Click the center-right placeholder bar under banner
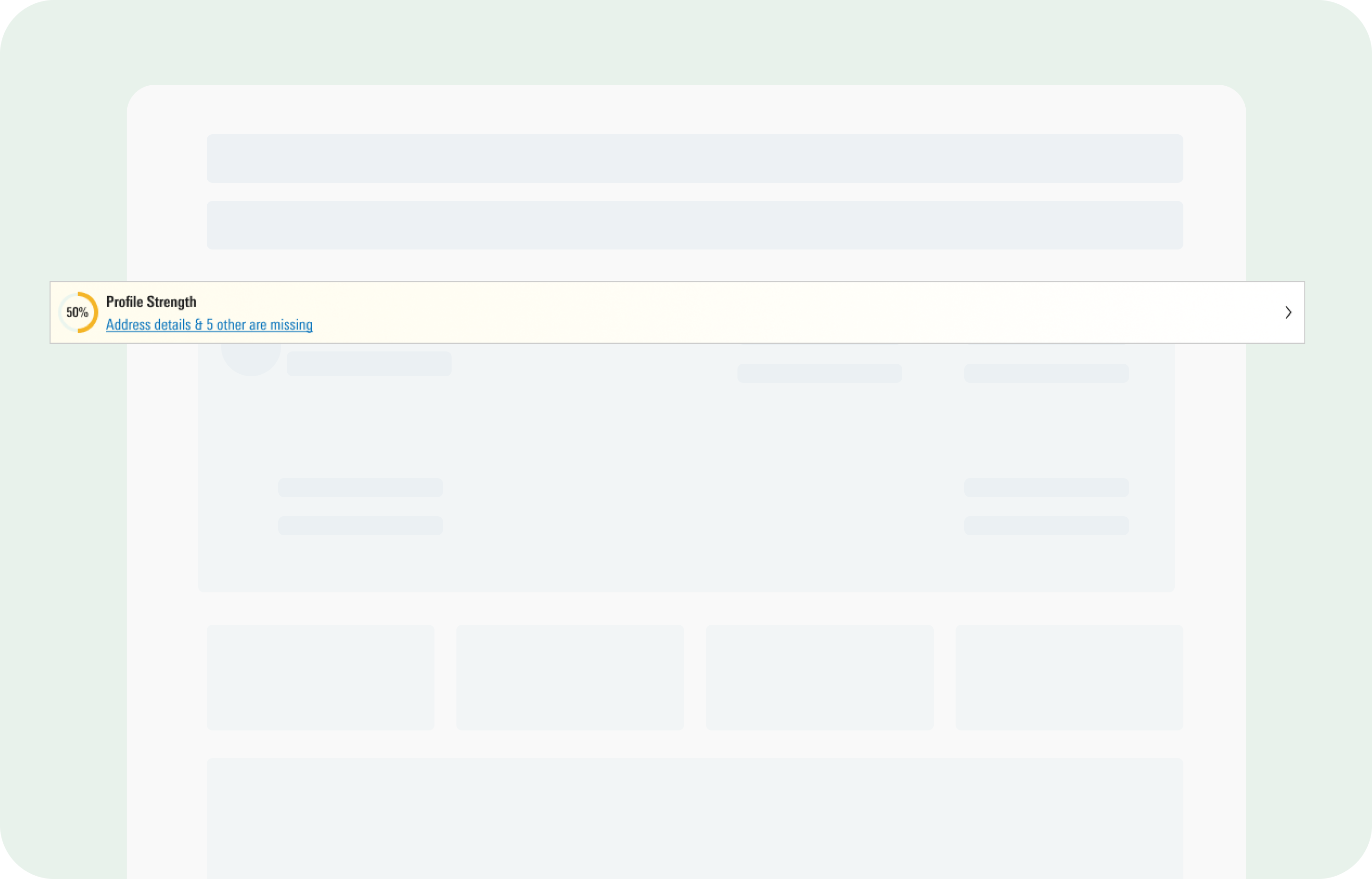The height and width of the screenshot is (879, 1372). (x=819, y=373)
